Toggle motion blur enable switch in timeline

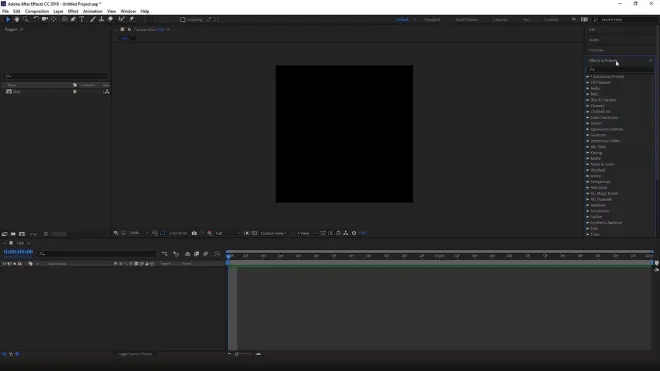coord(206,254)
